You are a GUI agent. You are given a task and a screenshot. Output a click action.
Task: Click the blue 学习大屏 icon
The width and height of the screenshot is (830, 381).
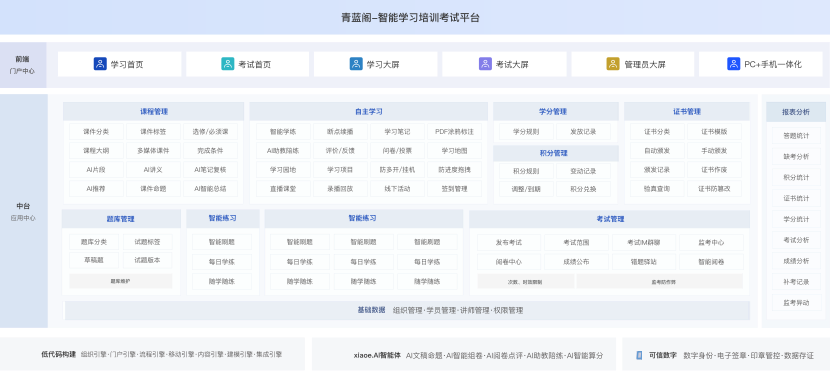pyautogui.click(x=356, y=64)
